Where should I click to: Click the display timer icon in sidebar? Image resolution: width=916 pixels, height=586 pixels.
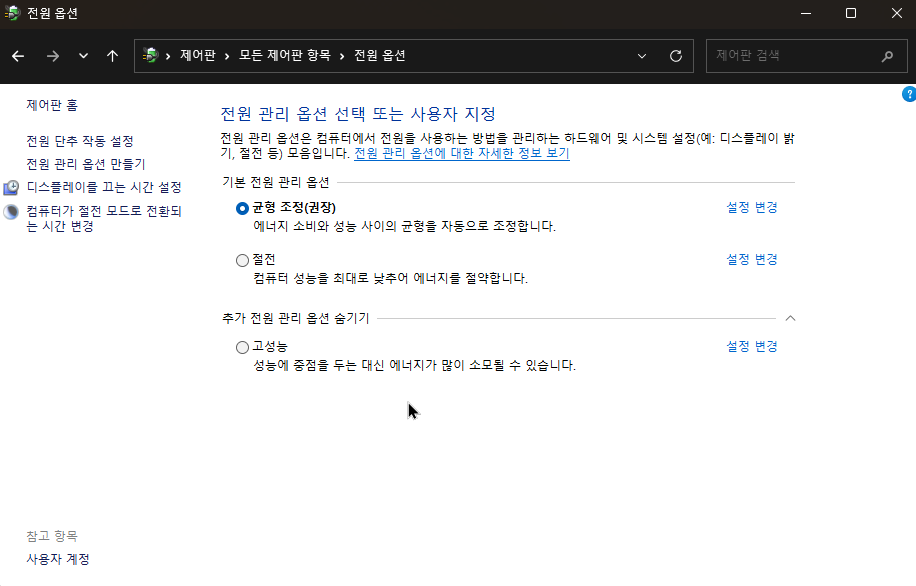[11, 188]
